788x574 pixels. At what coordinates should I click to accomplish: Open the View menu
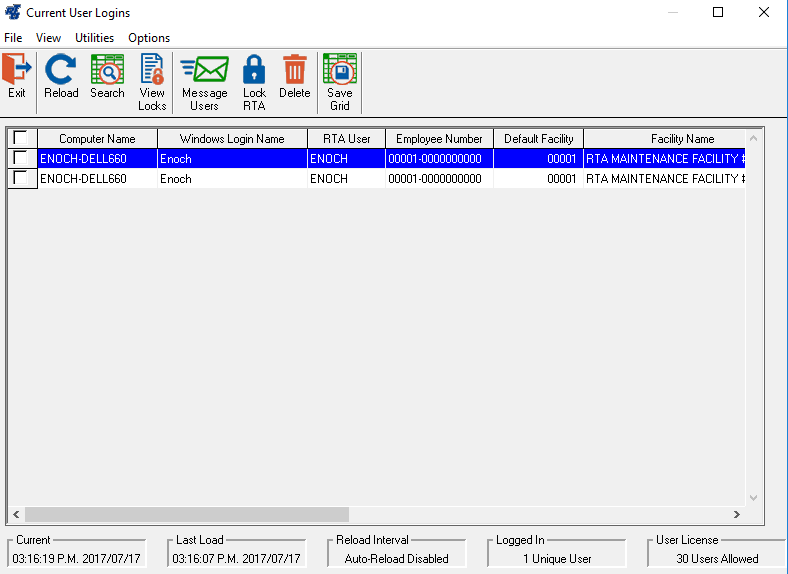(x=48, y=38)
